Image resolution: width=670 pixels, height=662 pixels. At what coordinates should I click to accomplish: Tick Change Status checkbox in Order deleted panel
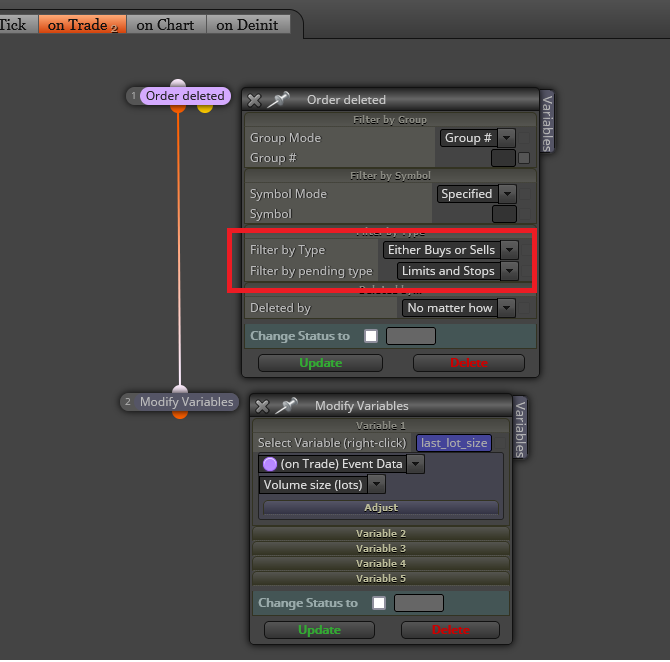[x=371, y=336]
